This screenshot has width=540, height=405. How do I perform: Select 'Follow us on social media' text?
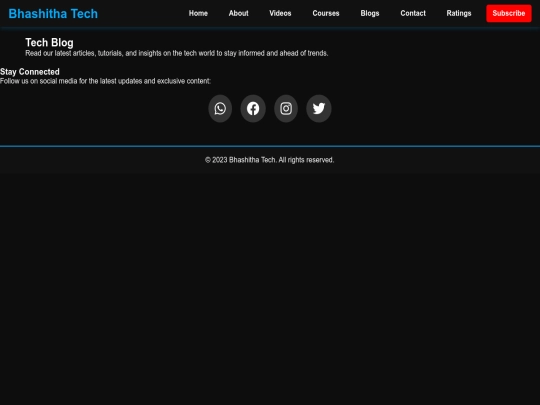tap(105, 81)
